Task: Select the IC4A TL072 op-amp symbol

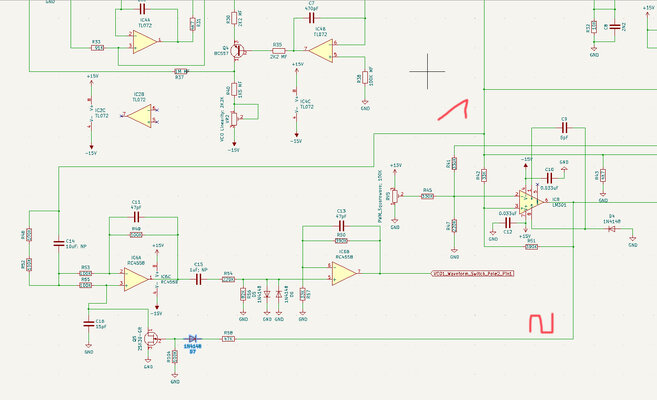Action: click(x=145, y=41)
